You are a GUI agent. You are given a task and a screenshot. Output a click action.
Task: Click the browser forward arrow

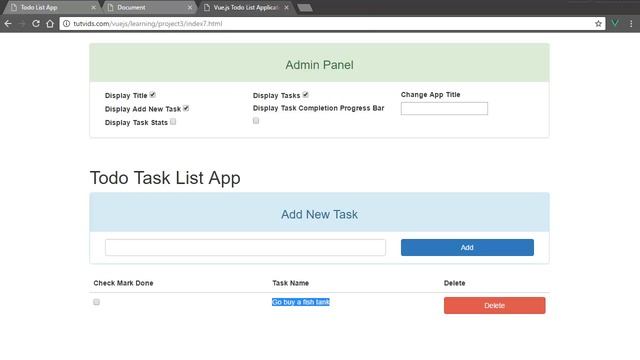click(x=22, y=24)
